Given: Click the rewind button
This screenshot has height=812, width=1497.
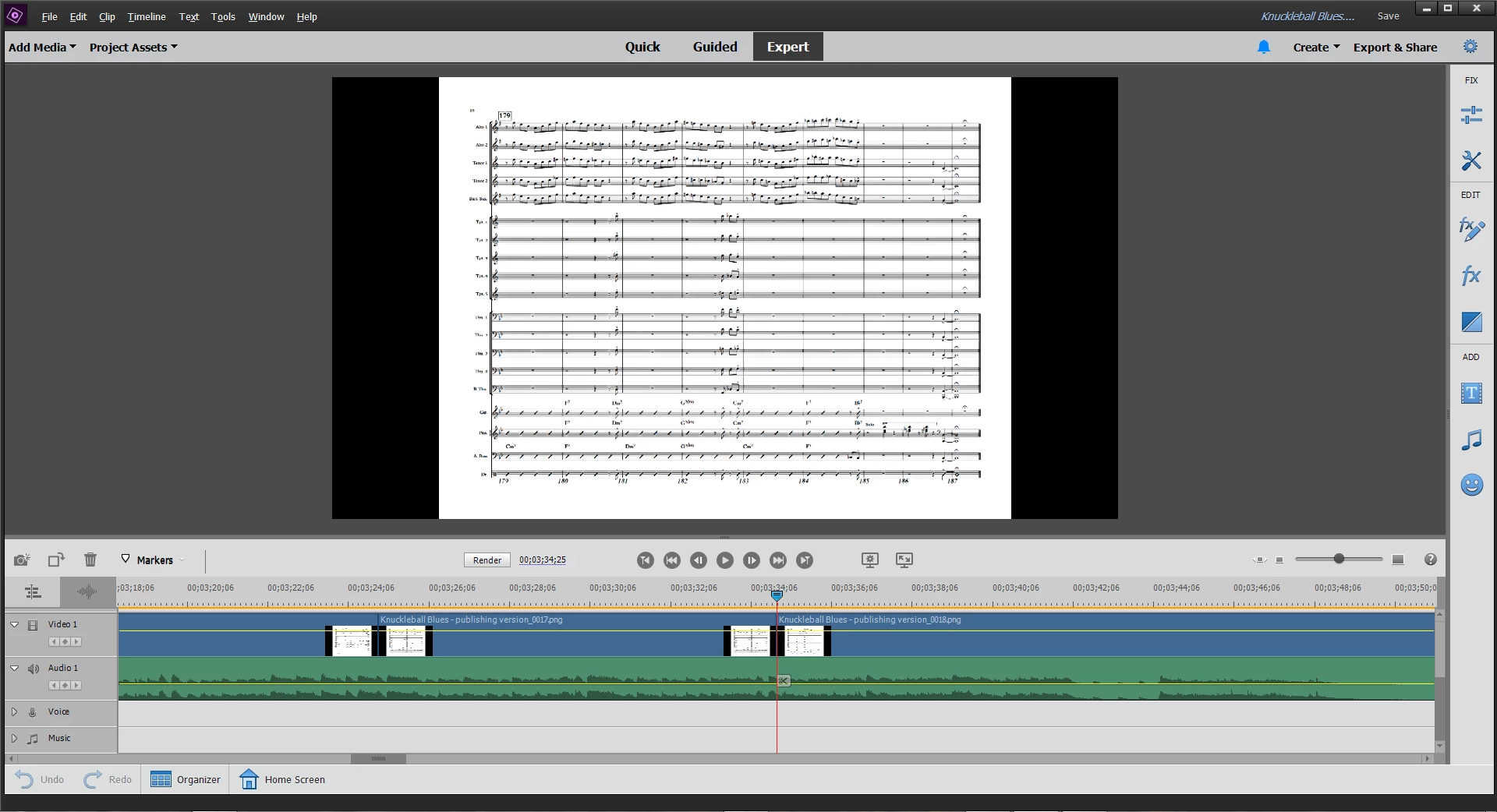Looking at the screenshot, I should point(672,560).
